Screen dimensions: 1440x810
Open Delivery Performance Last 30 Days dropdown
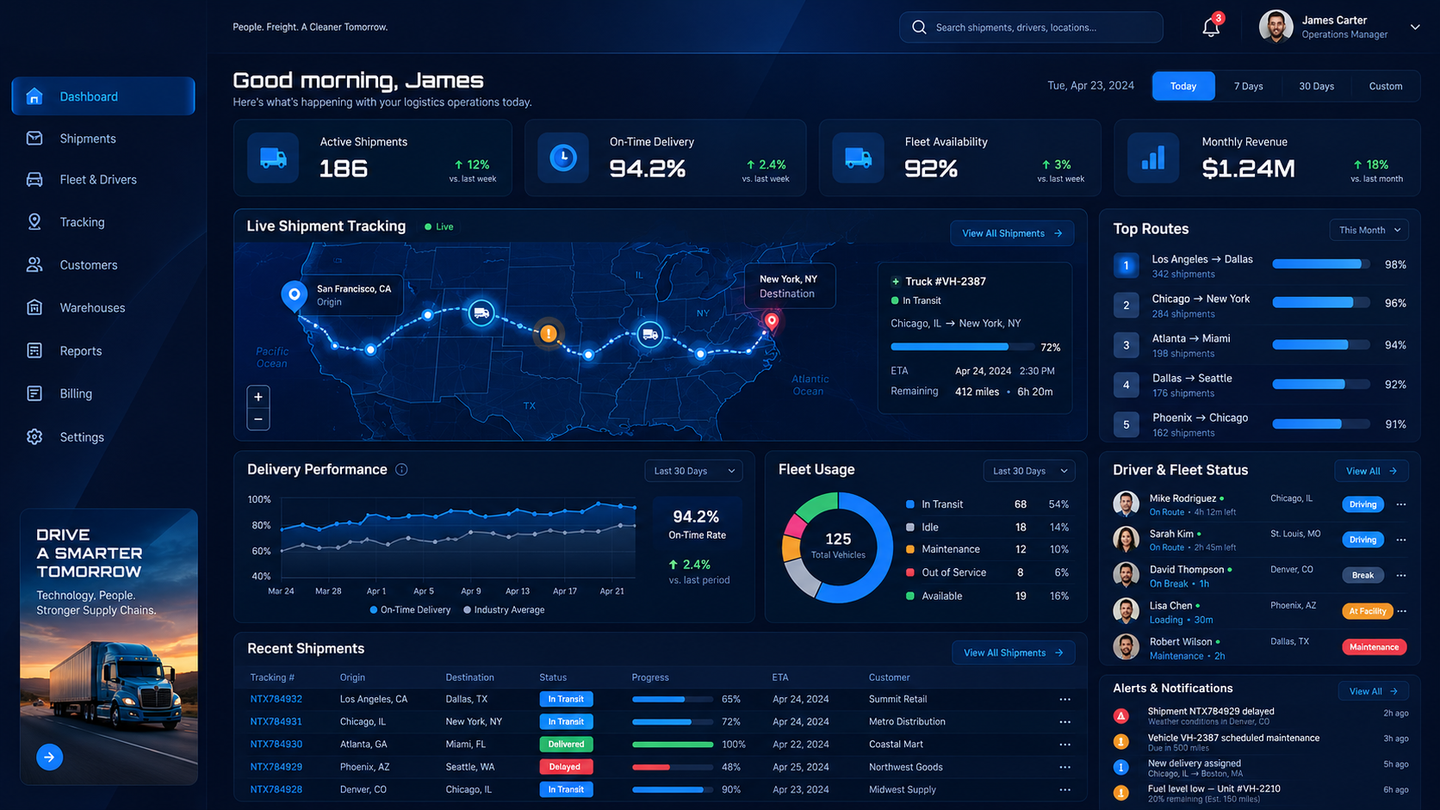(x=693, y=471)
